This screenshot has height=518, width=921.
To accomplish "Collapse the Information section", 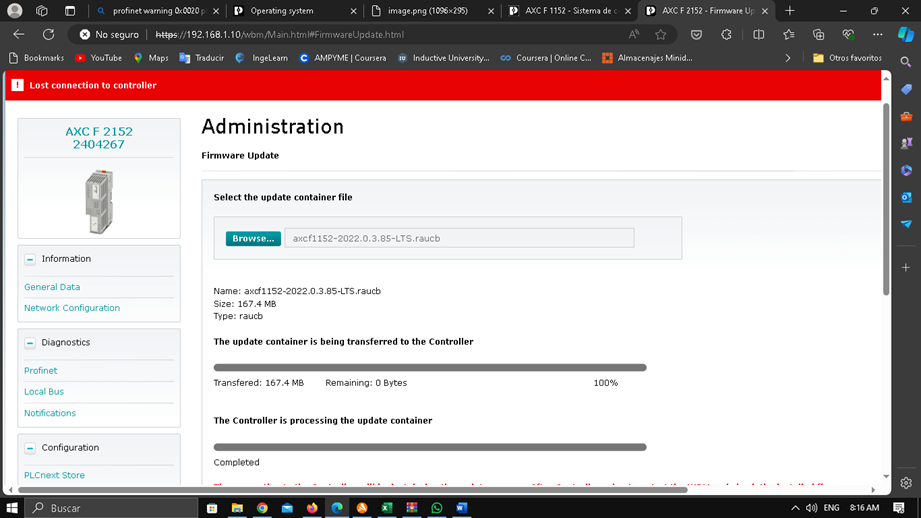I will 30,259.
